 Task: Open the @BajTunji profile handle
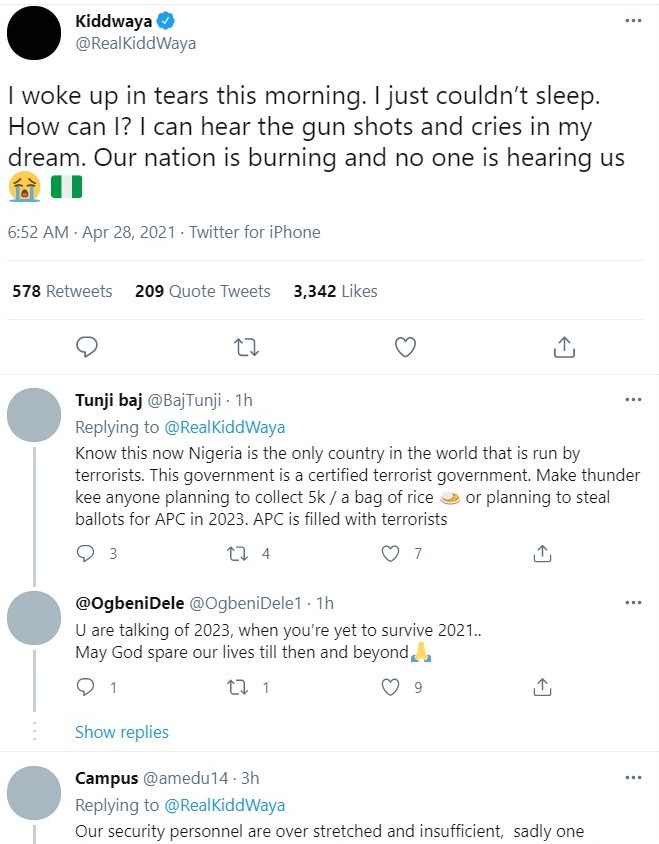click(184, 400)
